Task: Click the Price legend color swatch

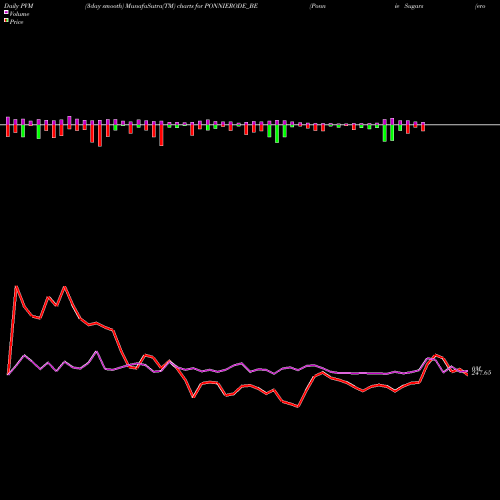Action: click(6, 21)
